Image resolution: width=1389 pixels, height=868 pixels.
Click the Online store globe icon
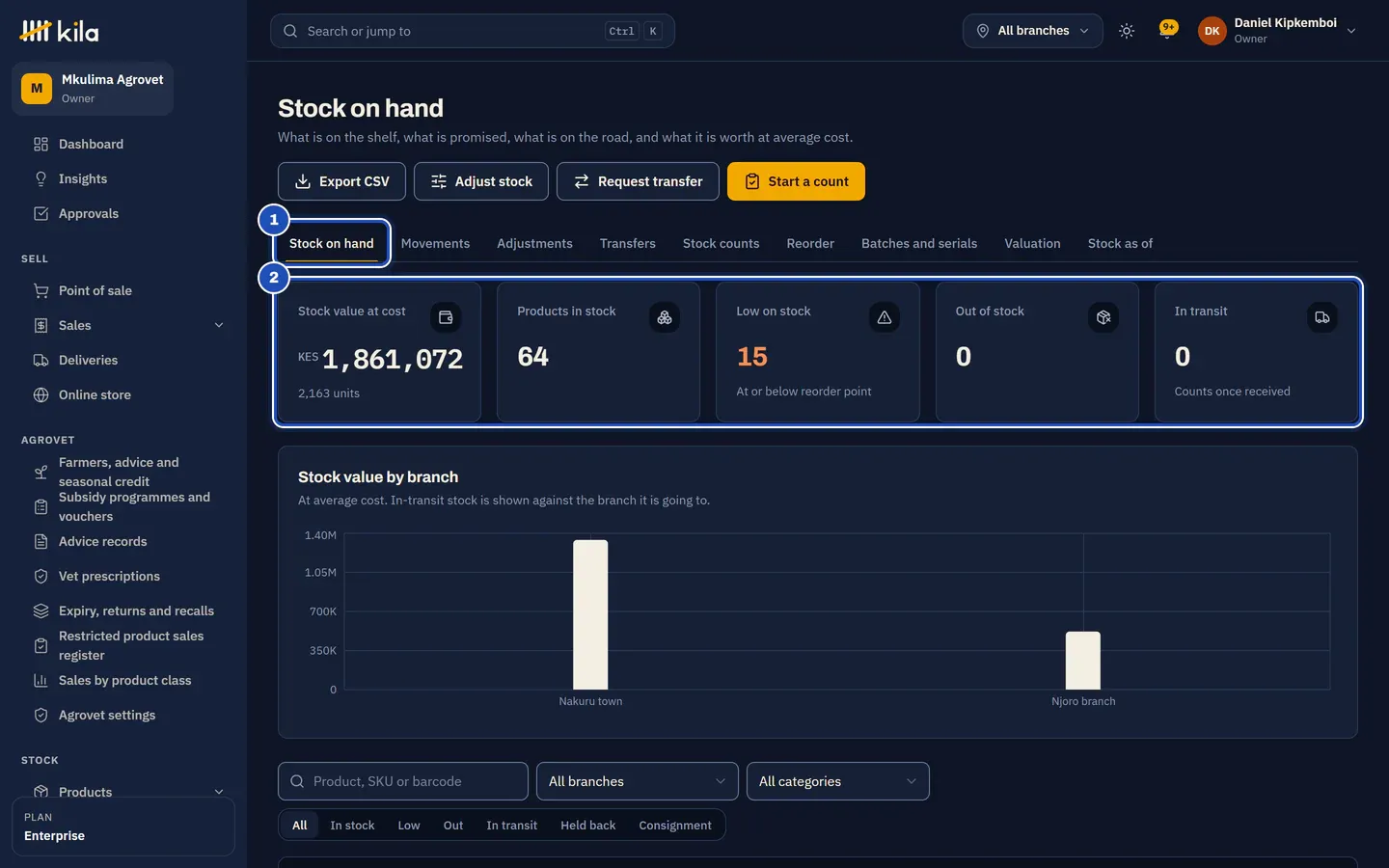point(41,395)
